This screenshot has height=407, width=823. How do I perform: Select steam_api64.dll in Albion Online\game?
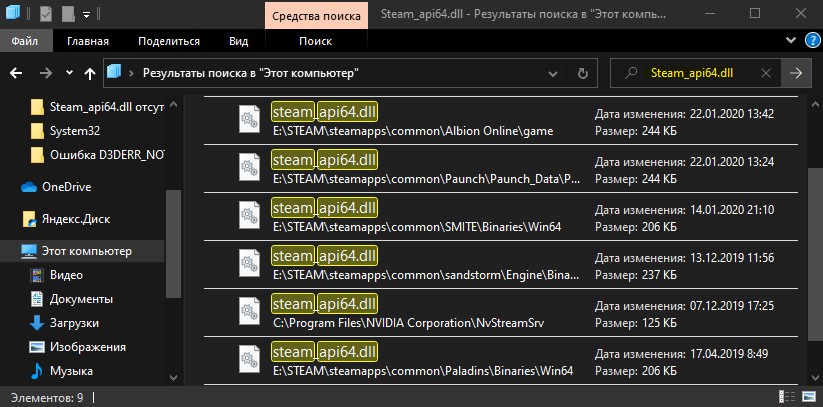(500, 121)
